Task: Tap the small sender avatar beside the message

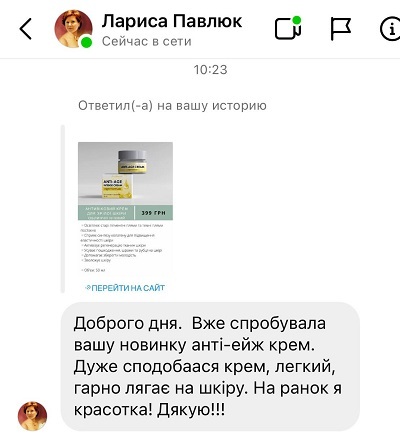Action: pyautogui.click(x=32, y=416)
